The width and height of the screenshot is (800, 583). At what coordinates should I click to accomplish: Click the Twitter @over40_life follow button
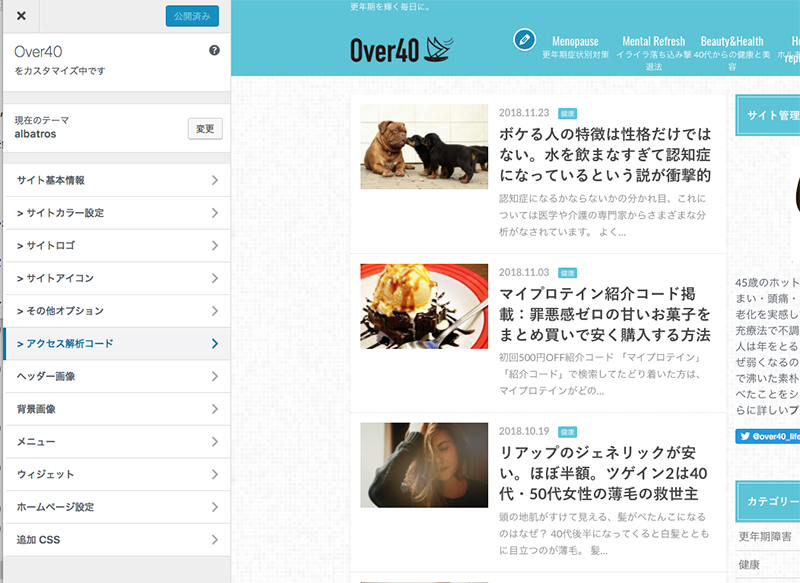click(x=767, y=436)
